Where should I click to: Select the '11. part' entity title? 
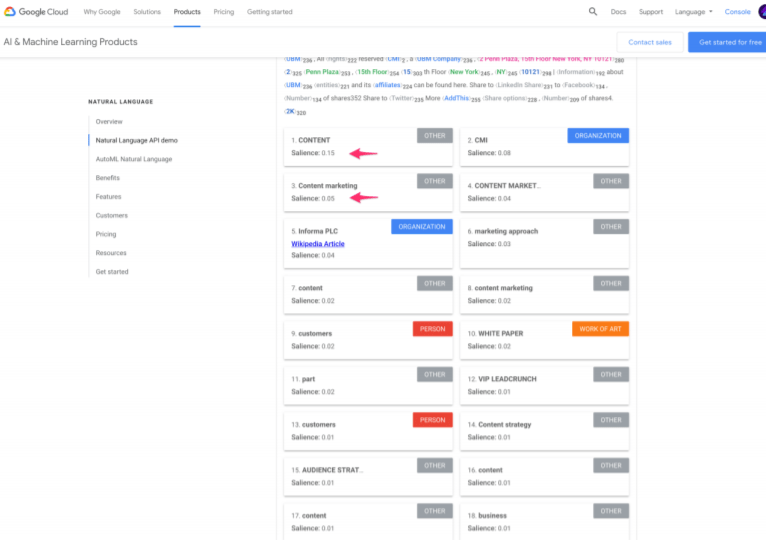tap(303, 379)
